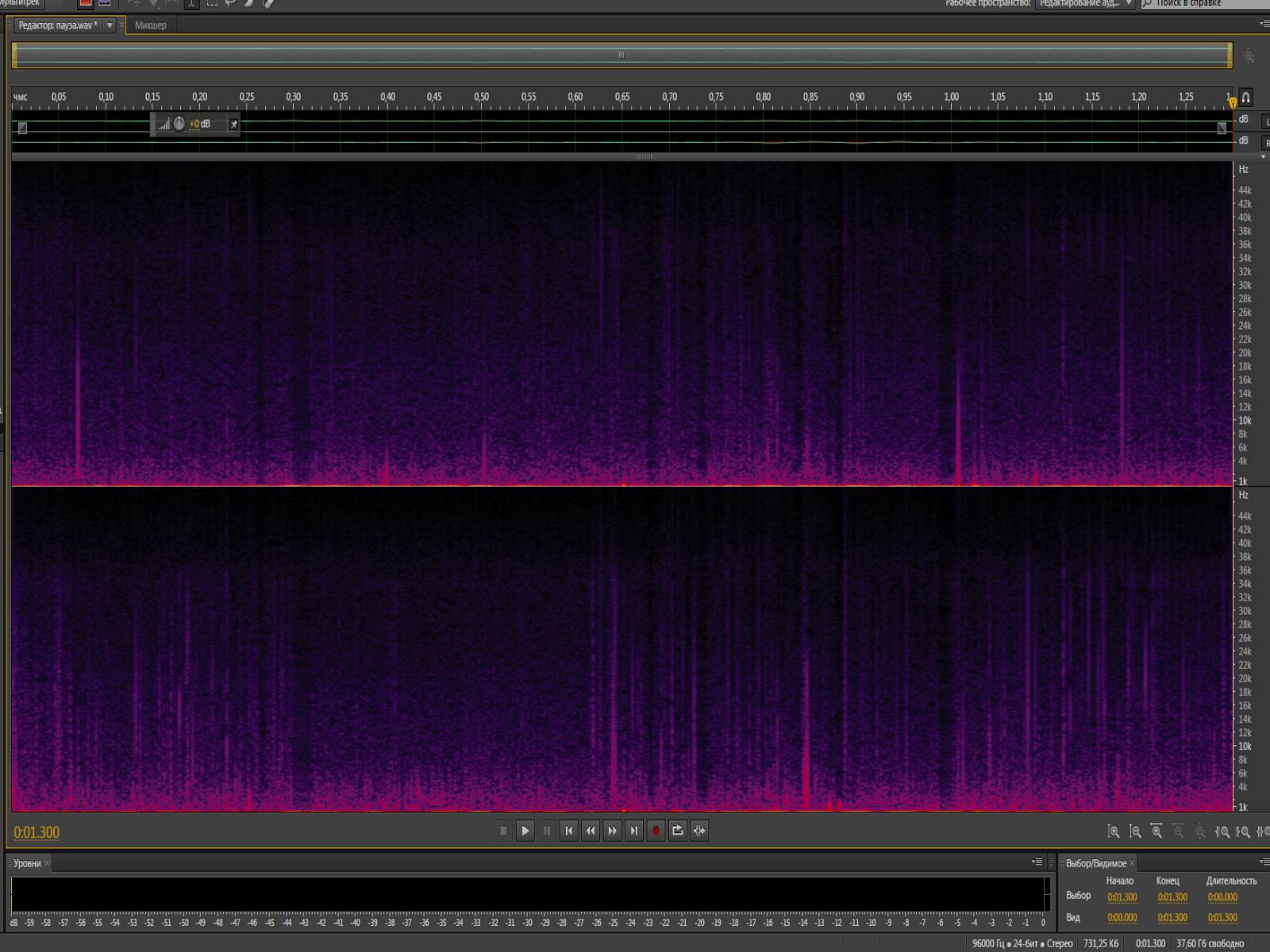The height and width of the screenshot is (952, 1270).
Task: Toggle the Skip Selection transport button
Action: [699, 831]
